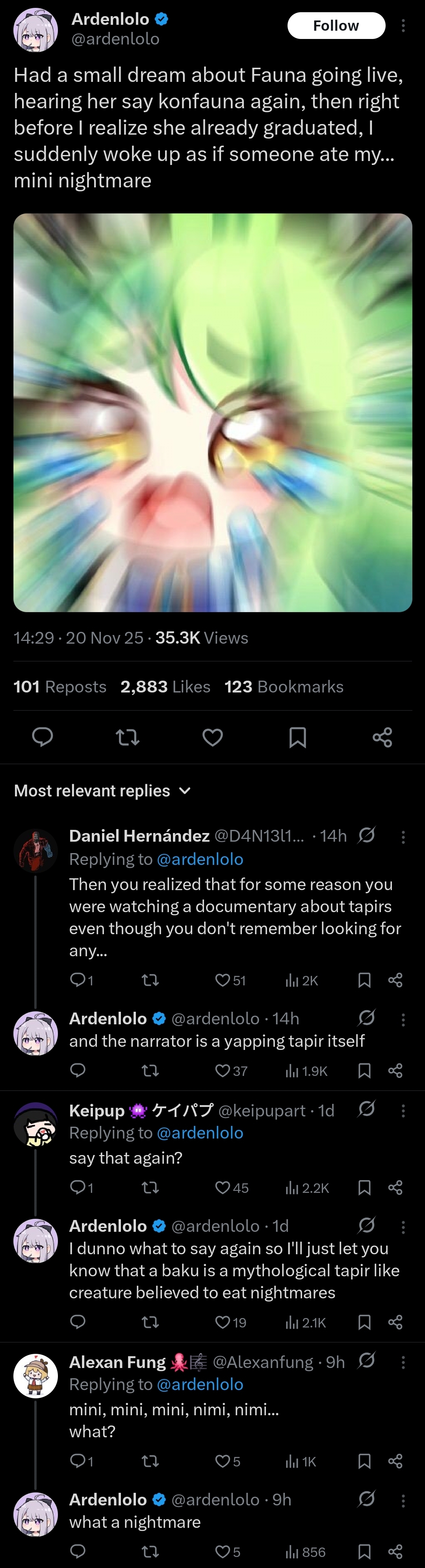Share Keipup's 'say that again?' reply
This screenshot has height=1568, width=425.
coord(395,1188)
